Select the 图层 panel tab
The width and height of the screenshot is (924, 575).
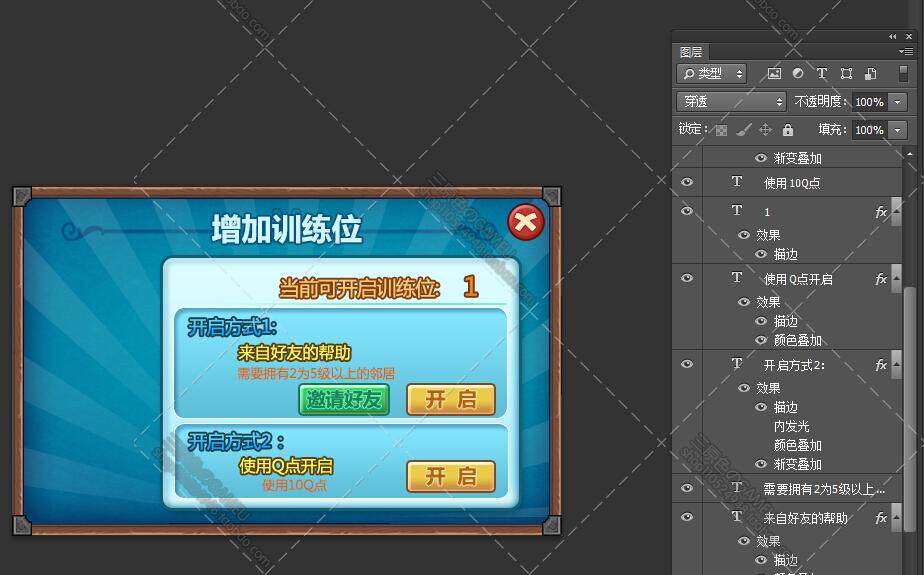(691, 52)
